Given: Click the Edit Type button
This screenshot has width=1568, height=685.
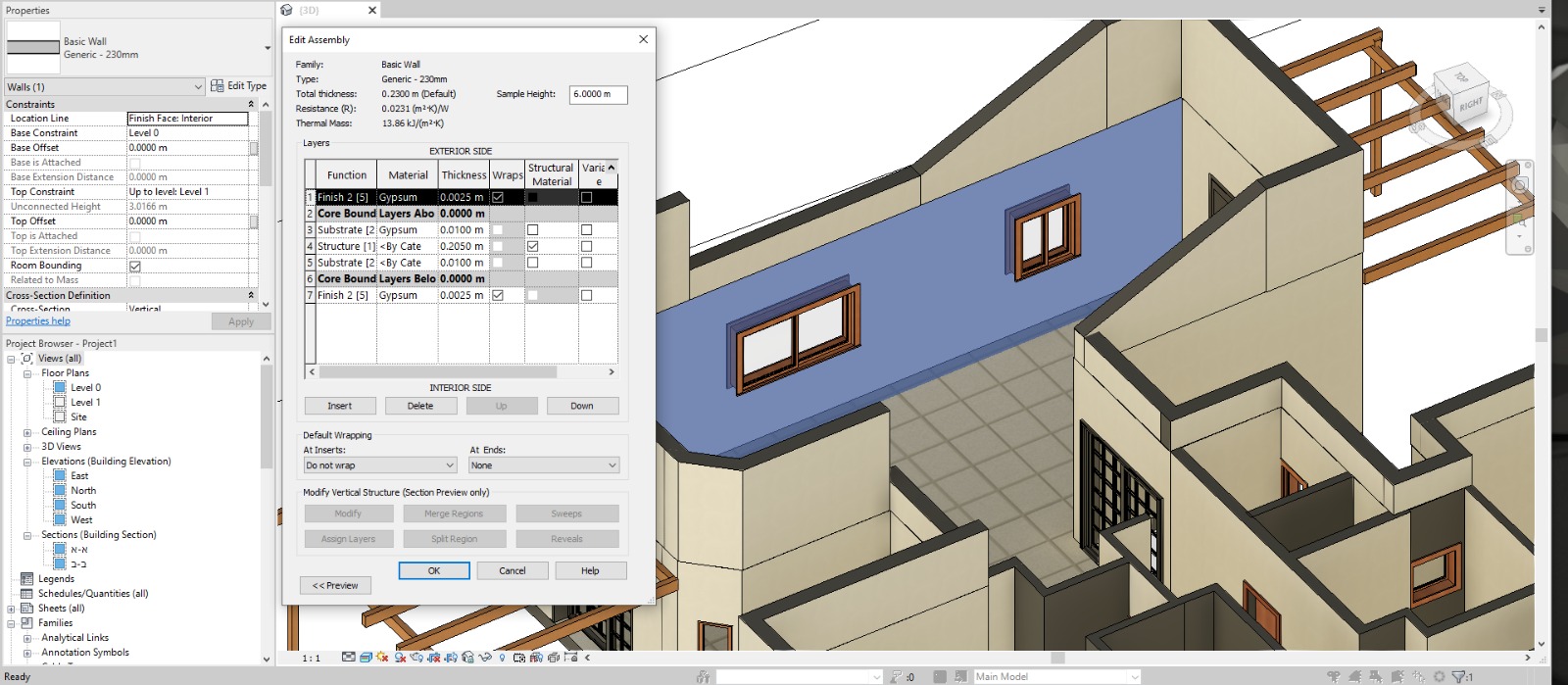Looking at the screenshot, I should [x=238, y=86].
